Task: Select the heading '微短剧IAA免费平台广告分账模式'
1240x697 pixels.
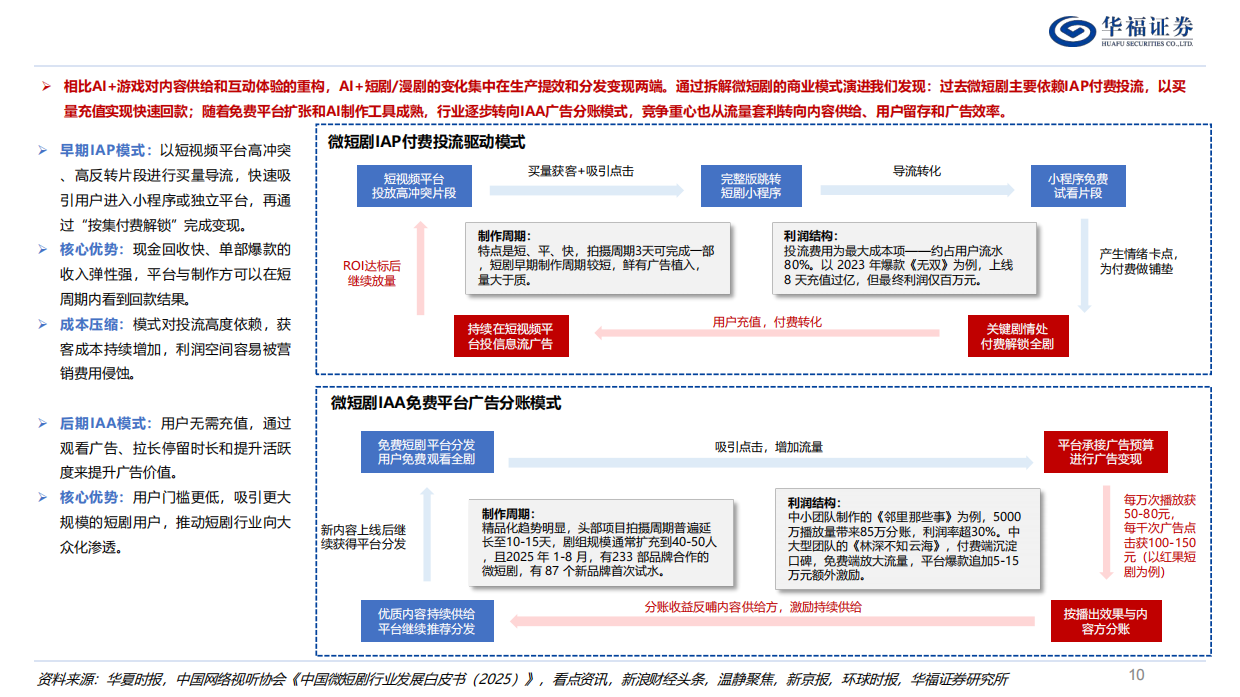Action: tap(445, 403)
